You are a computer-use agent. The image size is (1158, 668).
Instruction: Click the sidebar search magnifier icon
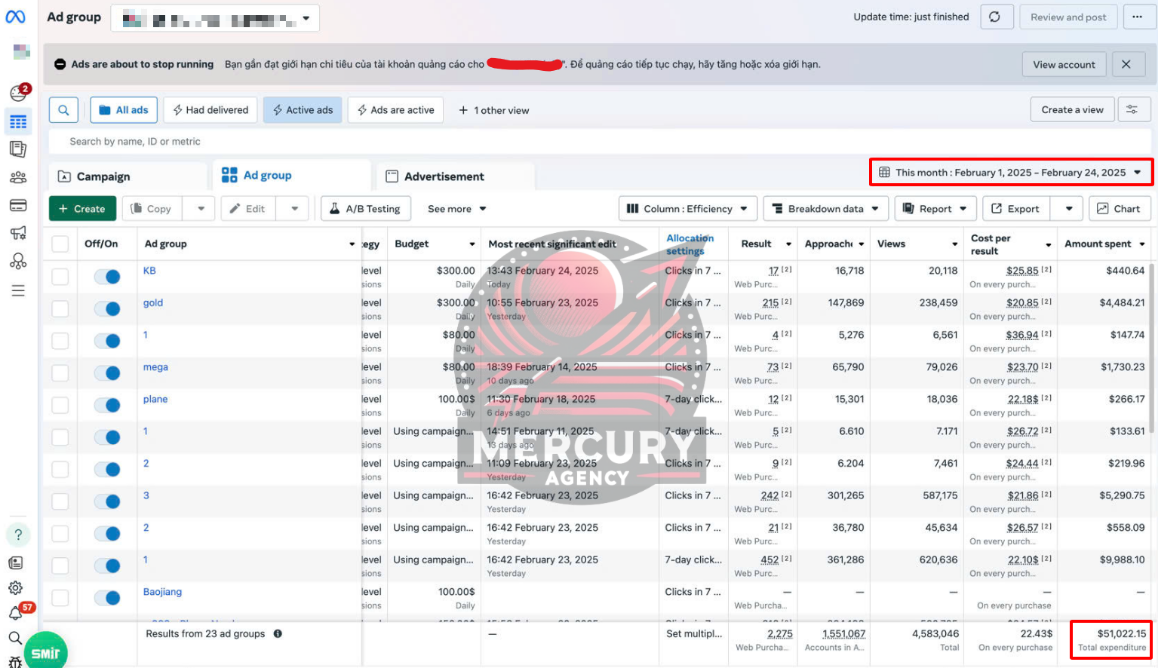tap(16, 638)
